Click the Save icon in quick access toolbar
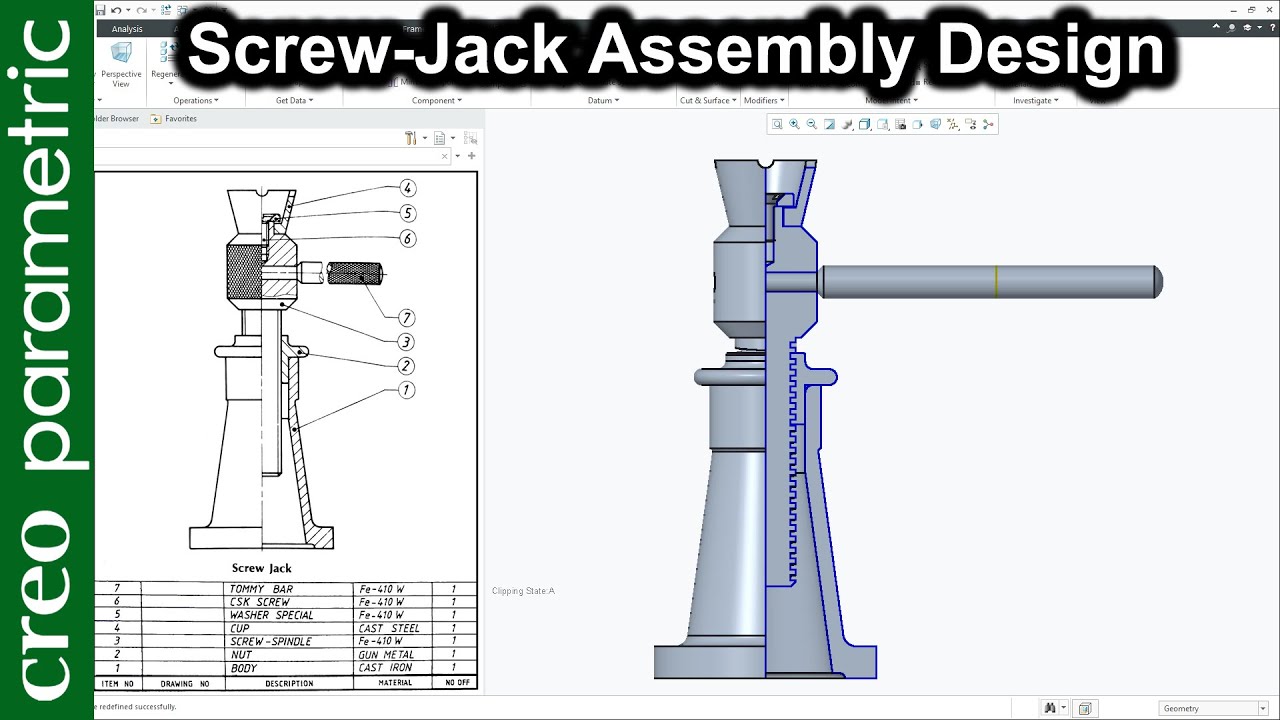Viewport: 1280px width, 720px height. [101, 10]
